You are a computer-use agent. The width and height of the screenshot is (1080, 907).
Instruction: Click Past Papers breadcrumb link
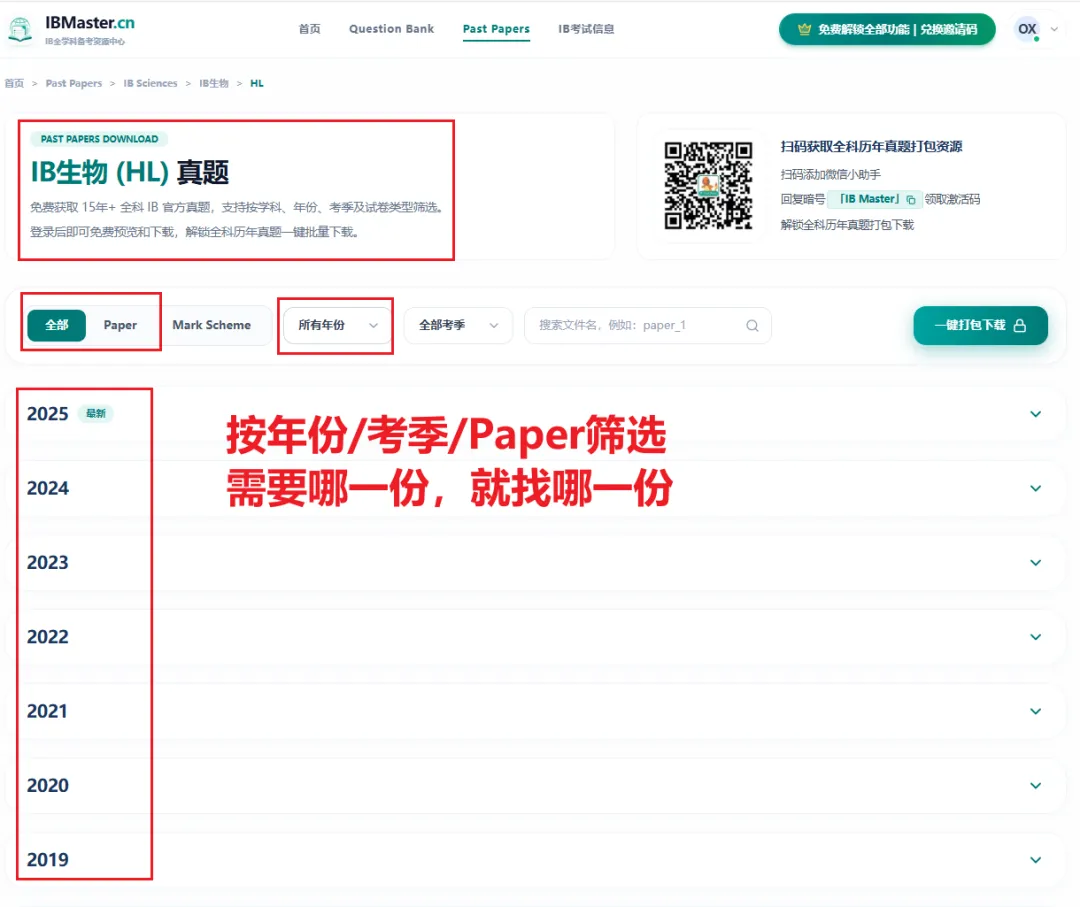point(74,83)
